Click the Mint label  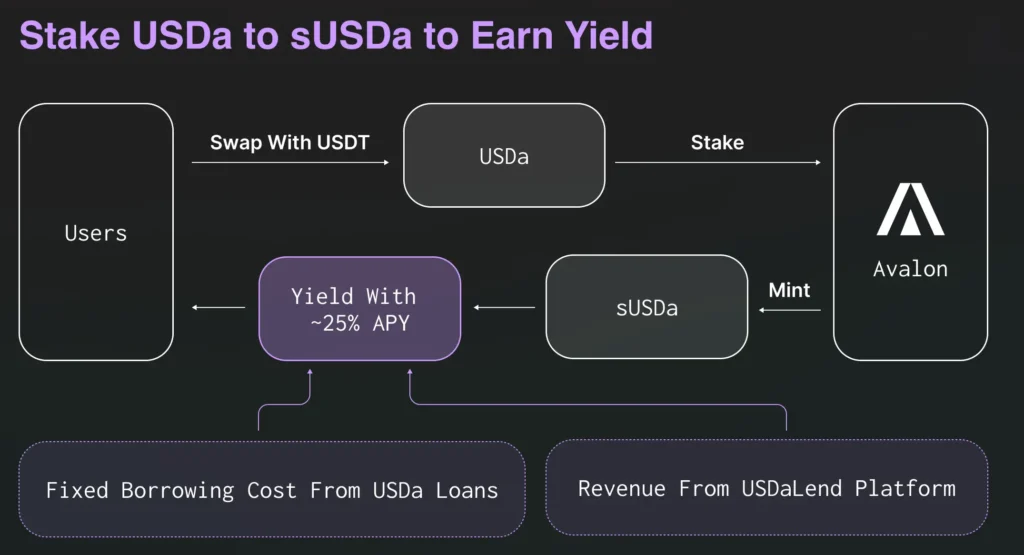[789, 290]
